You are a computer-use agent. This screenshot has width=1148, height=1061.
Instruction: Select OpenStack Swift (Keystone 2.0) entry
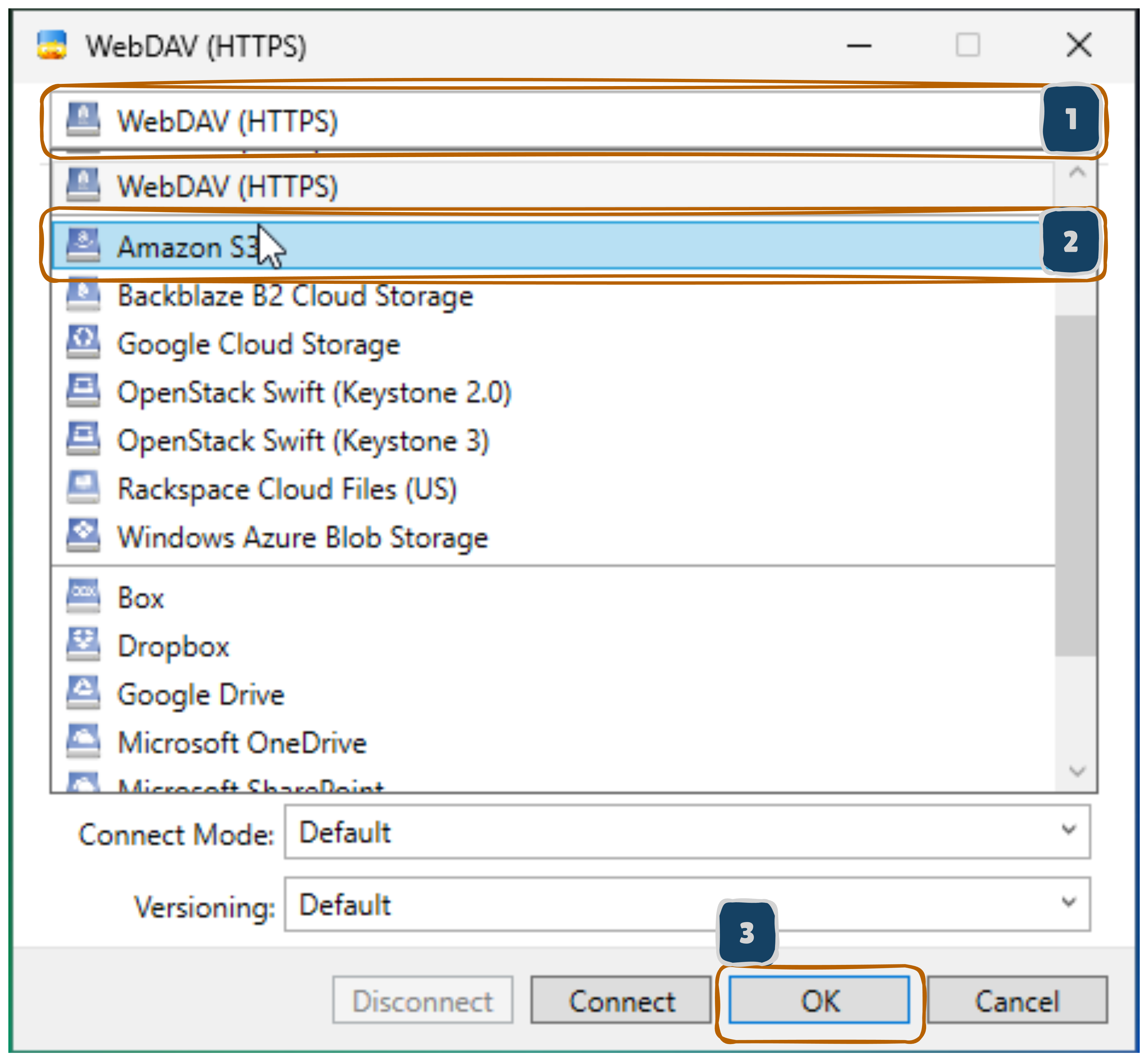[314, 393]
